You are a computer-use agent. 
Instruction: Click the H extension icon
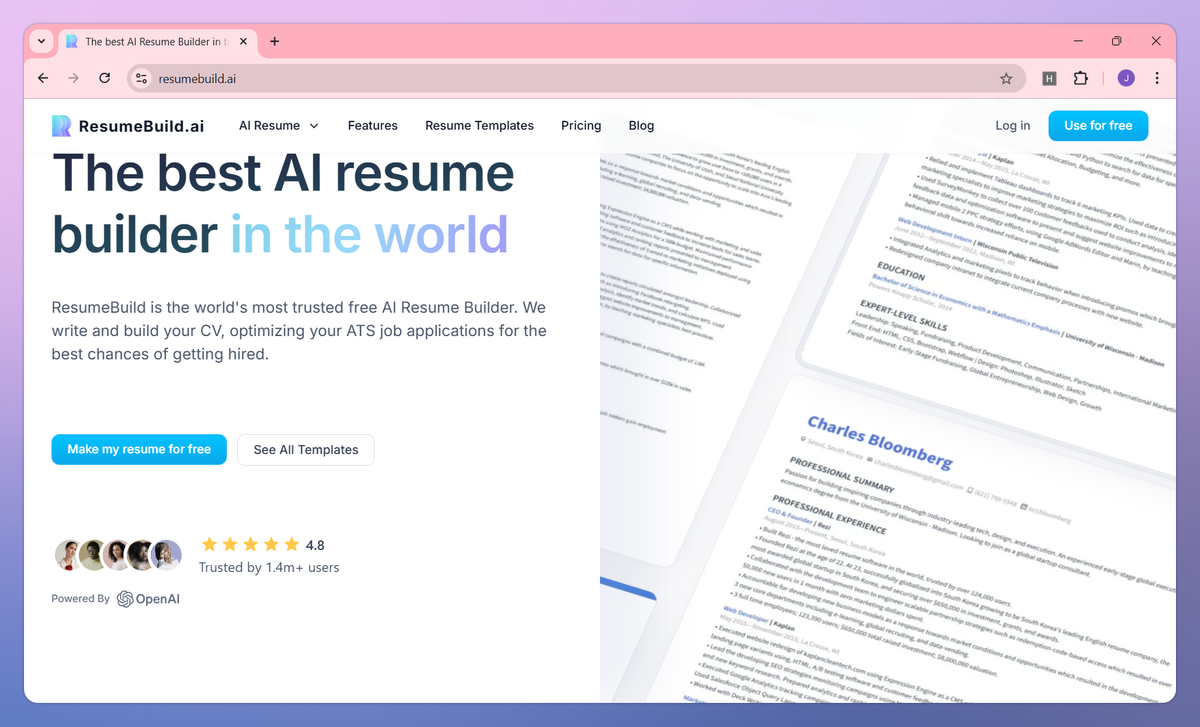point(1049,78)
